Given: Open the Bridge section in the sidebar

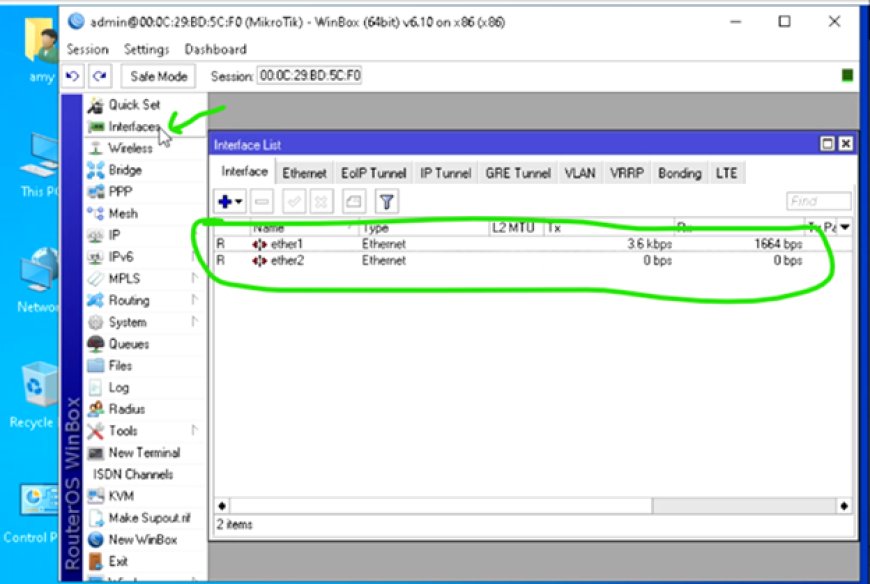Looking at the screenshot, I should click(x=125, y=170).
